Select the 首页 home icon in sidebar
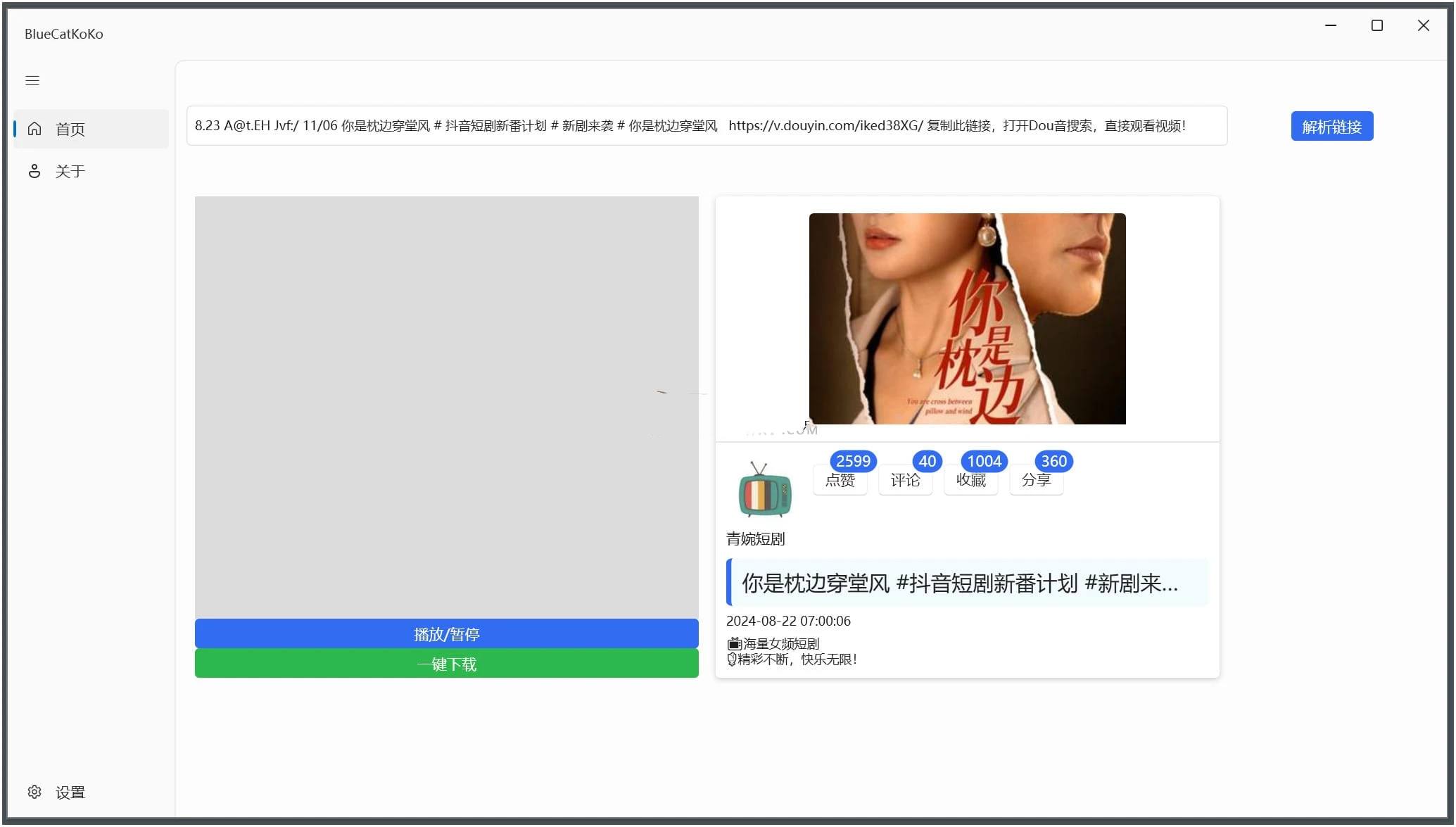This screenshot has height=827, width=1456. [34, 129]
